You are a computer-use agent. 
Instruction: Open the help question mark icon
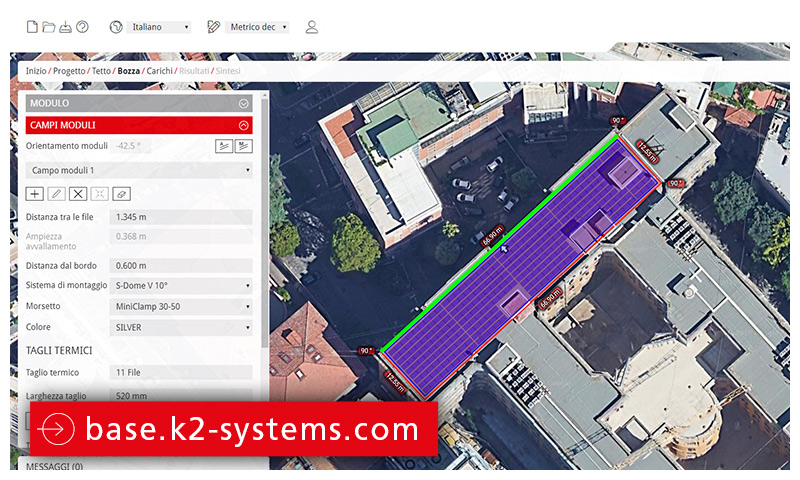click(82, 27)
